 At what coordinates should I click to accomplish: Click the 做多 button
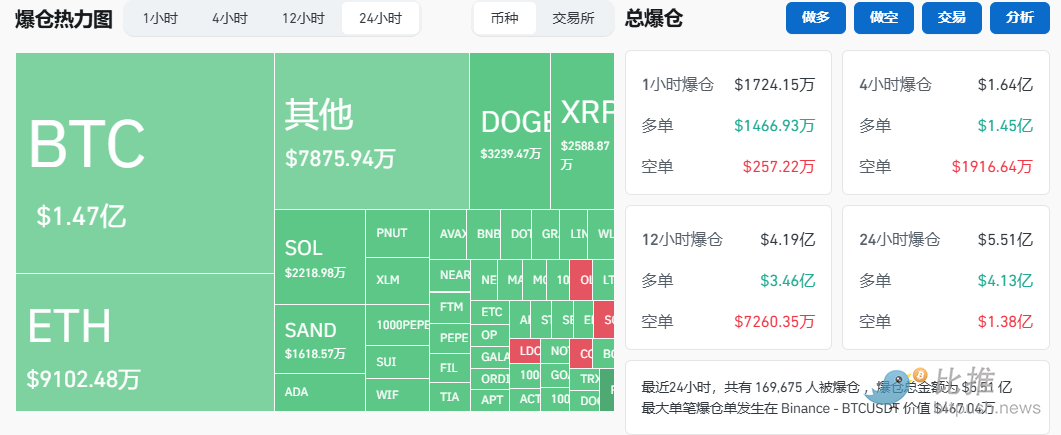coord(816,18)
